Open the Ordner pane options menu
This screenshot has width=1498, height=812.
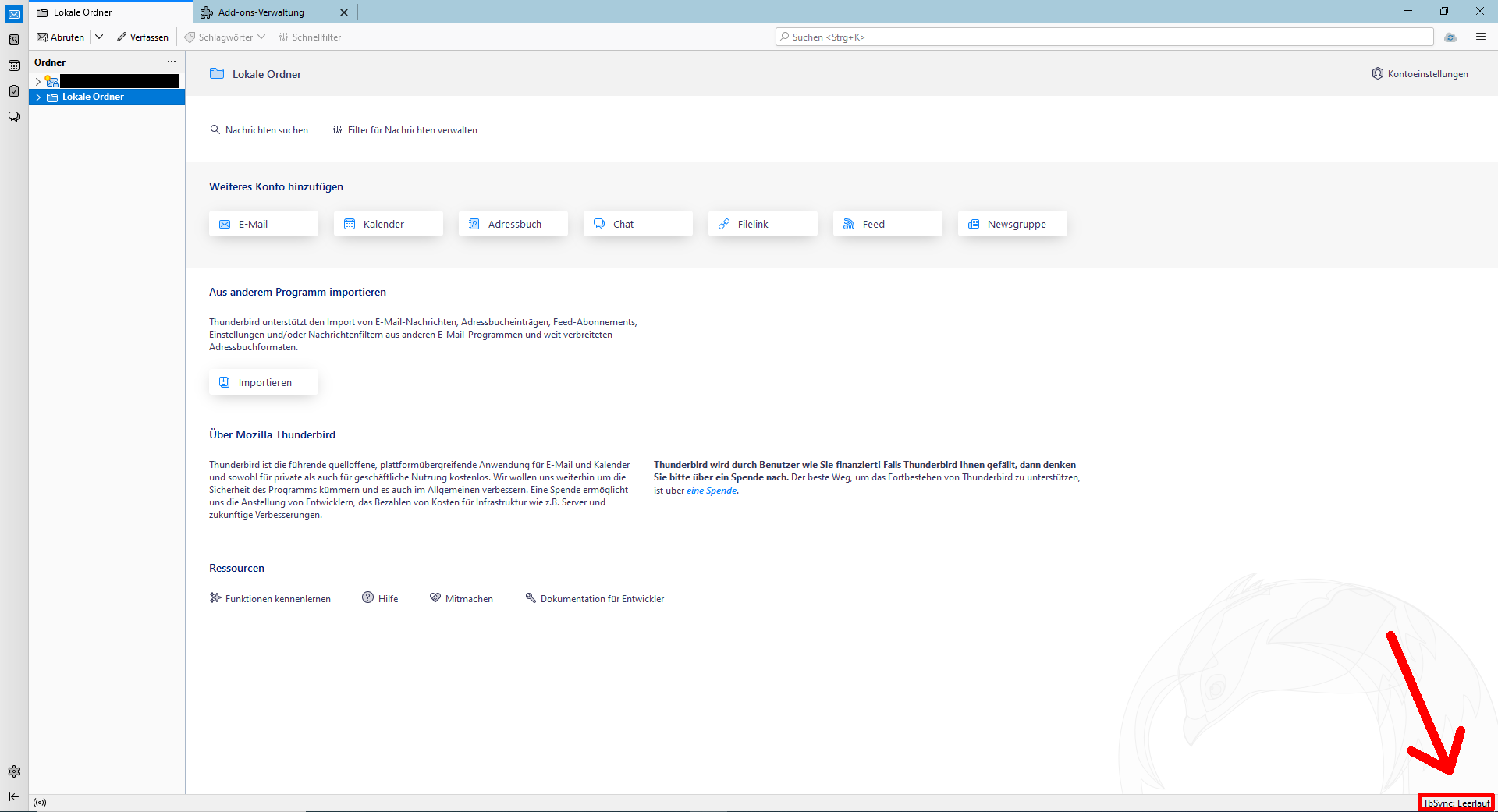(x=172, y=62)
